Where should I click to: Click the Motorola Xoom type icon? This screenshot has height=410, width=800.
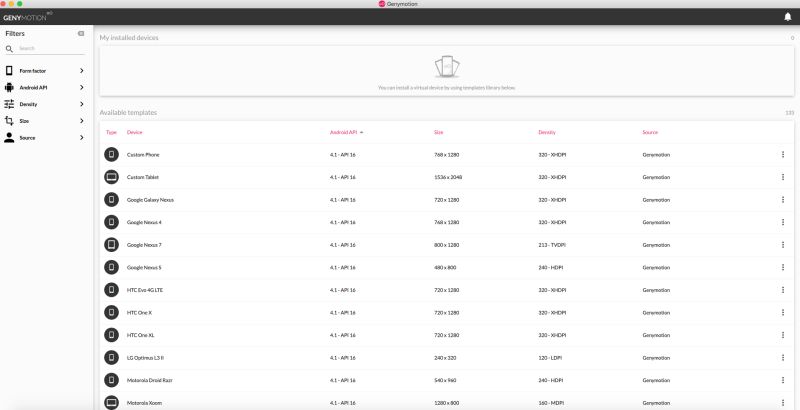click(111, 402)
